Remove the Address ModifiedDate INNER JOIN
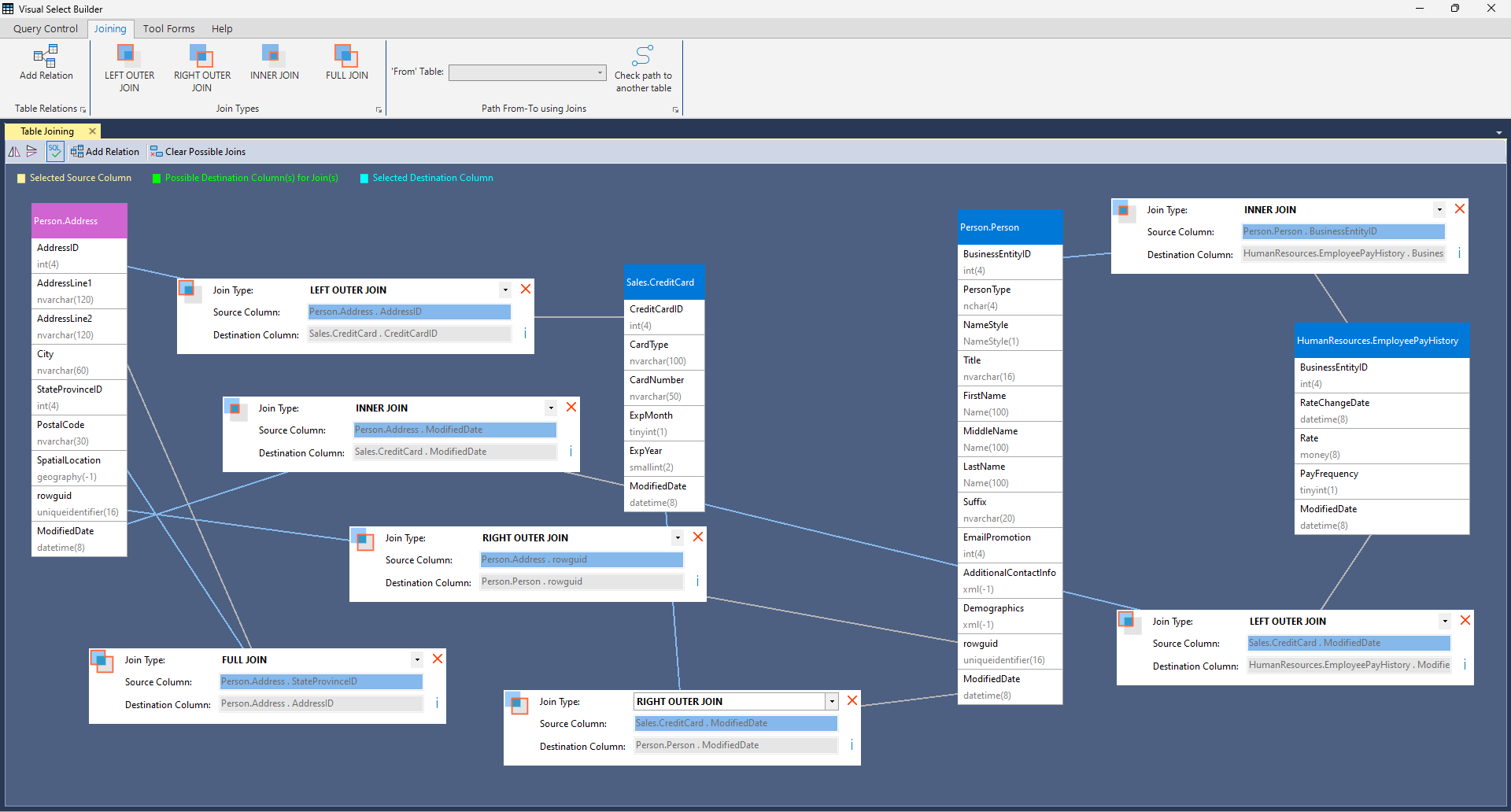Screen dimensions: 1511x812 pos(571,407)
